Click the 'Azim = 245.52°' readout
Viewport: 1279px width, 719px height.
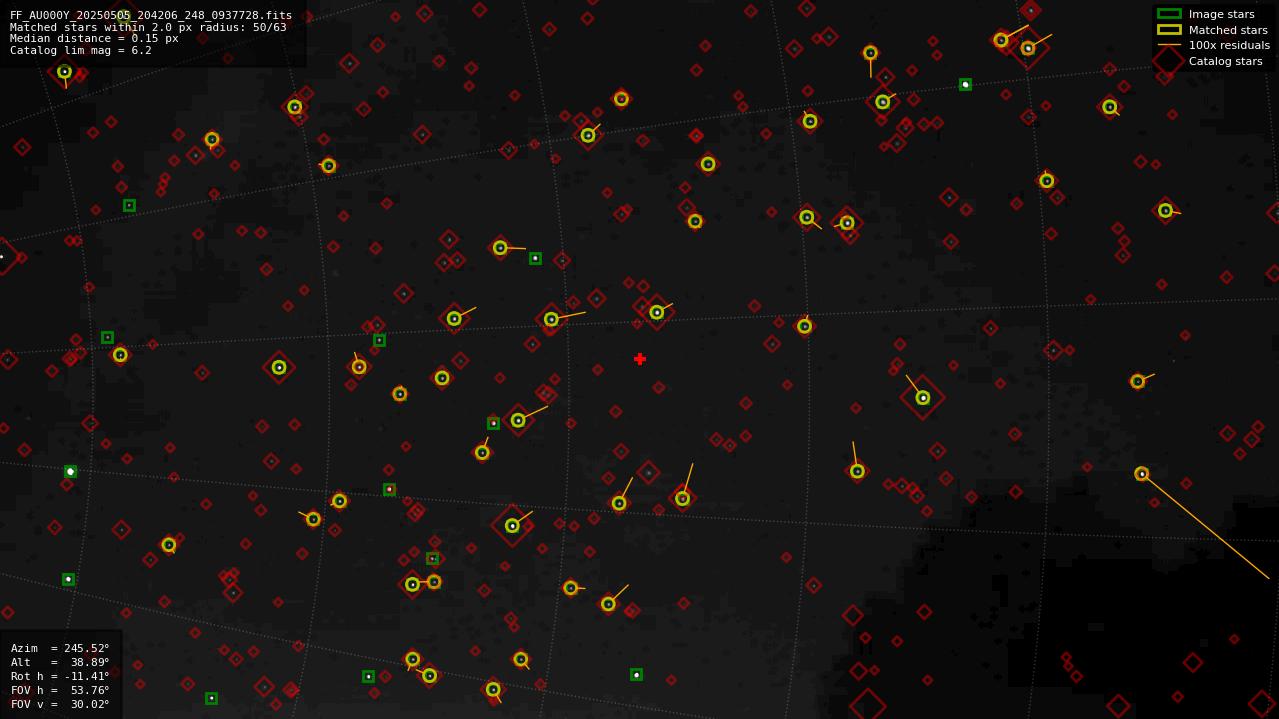point(60,648)
